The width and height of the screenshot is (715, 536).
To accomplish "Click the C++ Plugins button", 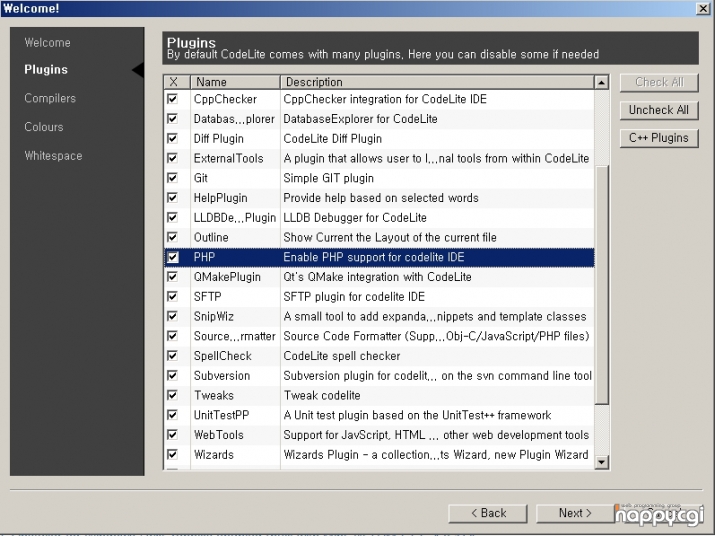I will tap(659, 138).
